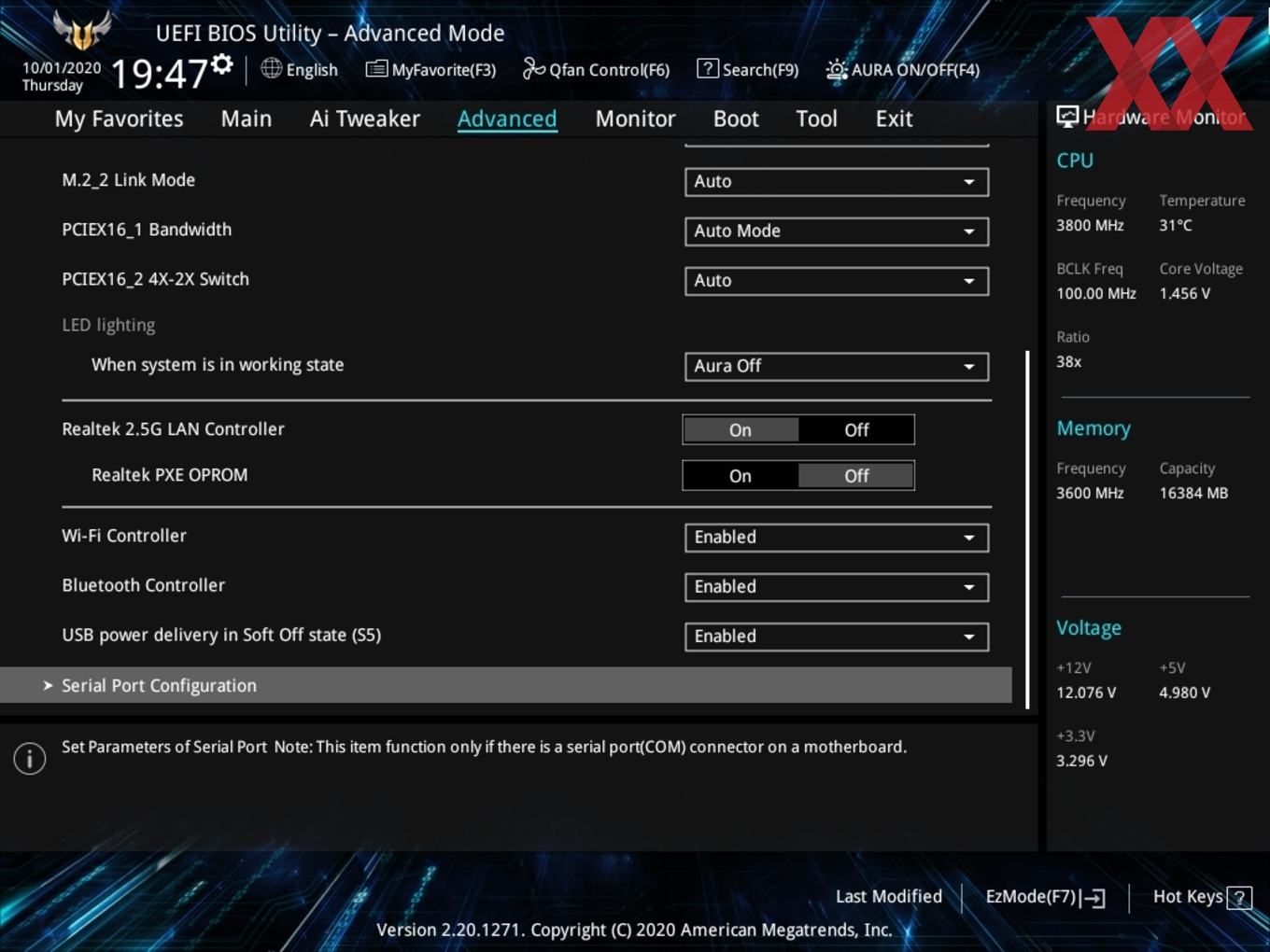Open the Ai Tweaker tab
The image size is (1270, 952).
click(x=365, y=119)
